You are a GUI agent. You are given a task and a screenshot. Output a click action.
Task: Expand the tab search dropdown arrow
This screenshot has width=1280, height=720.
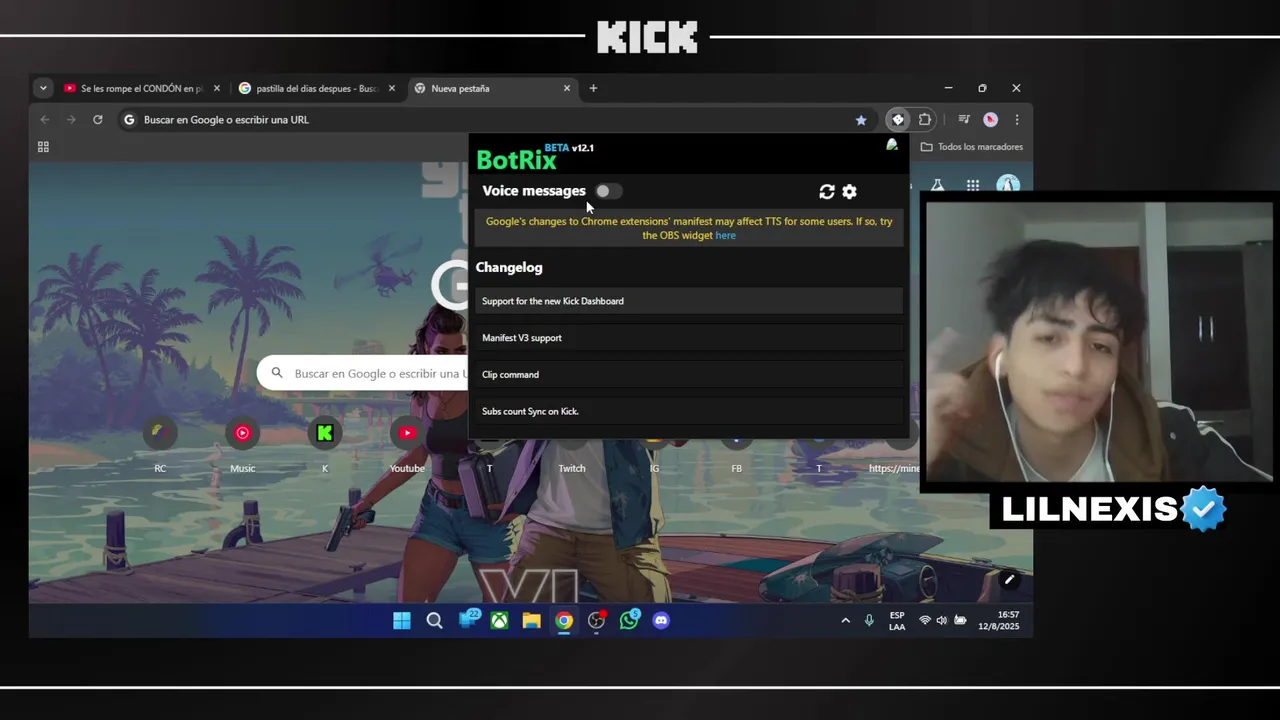point(43,88)
